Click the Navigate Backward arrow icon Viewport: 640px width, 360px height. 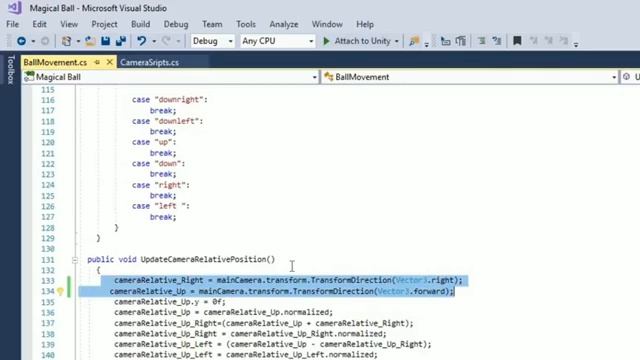coord(21,41)
